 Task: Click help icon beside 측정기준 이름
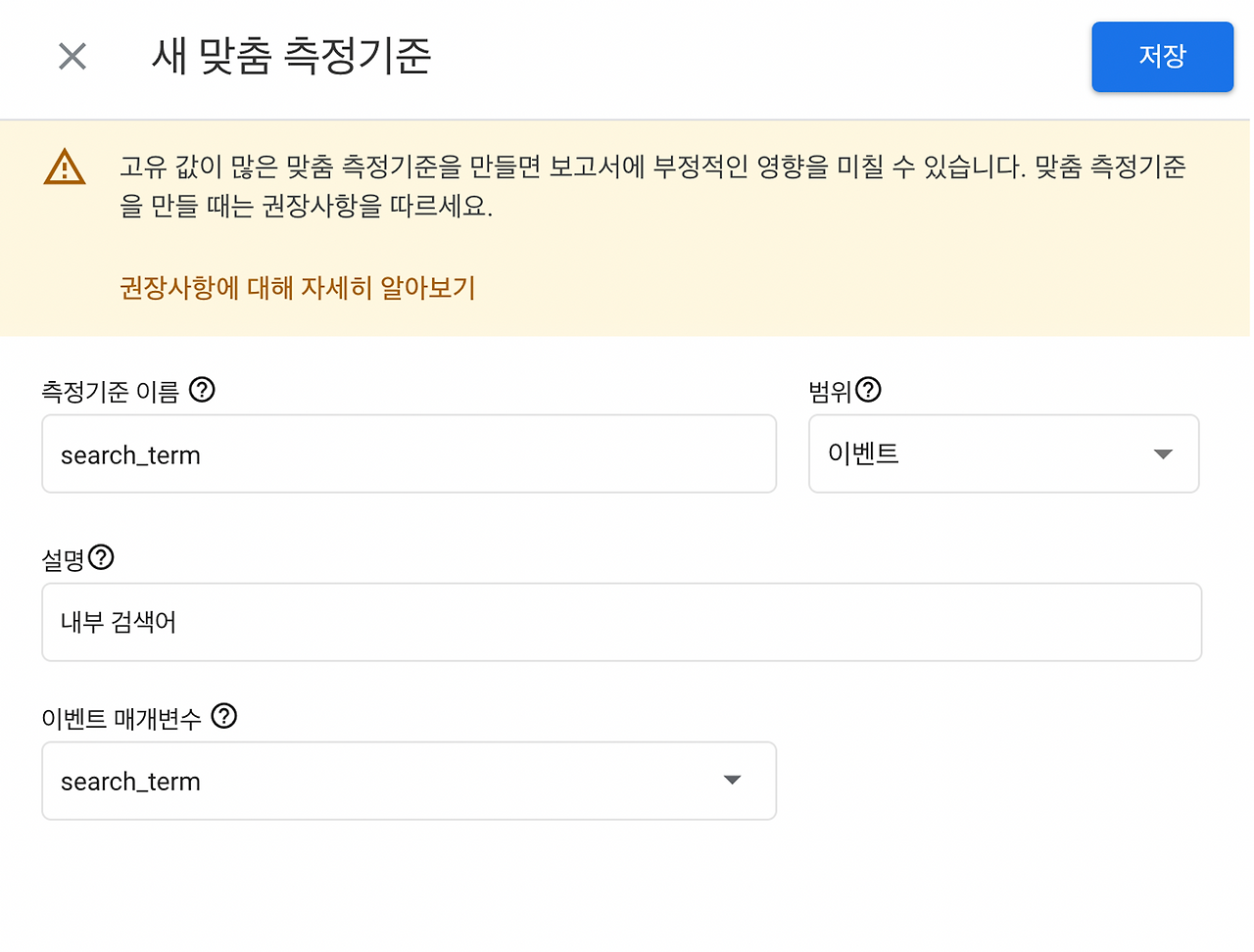point(202,390)
